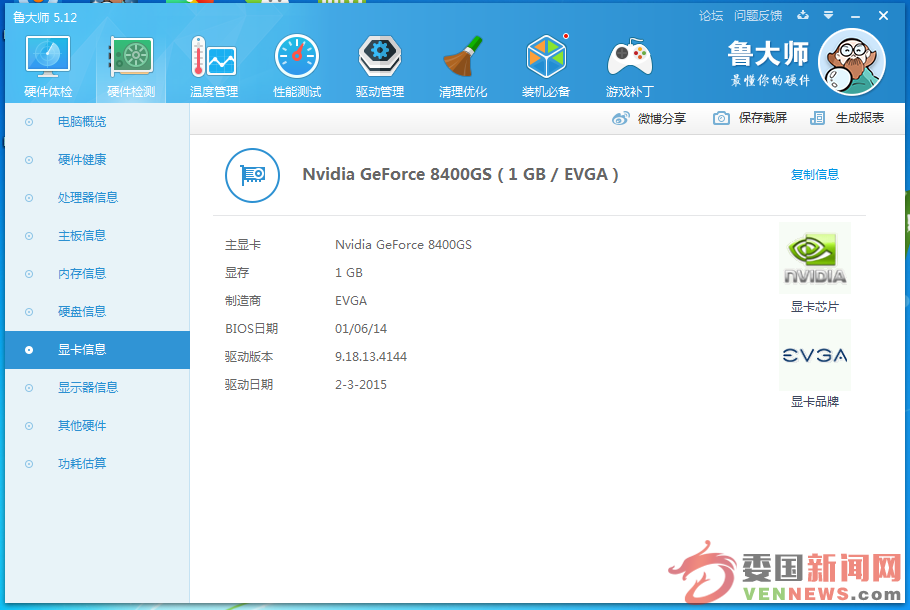
Task: Click BIOS date value 01/06/14
Action: 361,329
